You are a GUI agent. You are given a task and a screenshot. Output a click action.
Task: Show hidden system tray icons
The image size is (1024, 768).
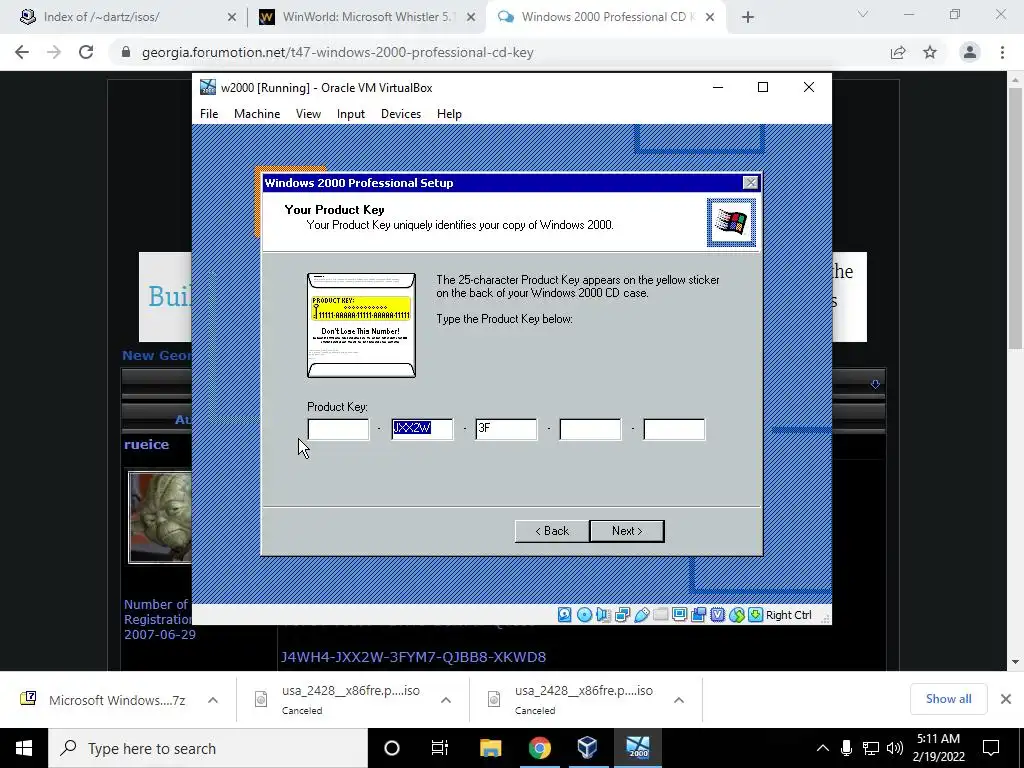point(823,748)
